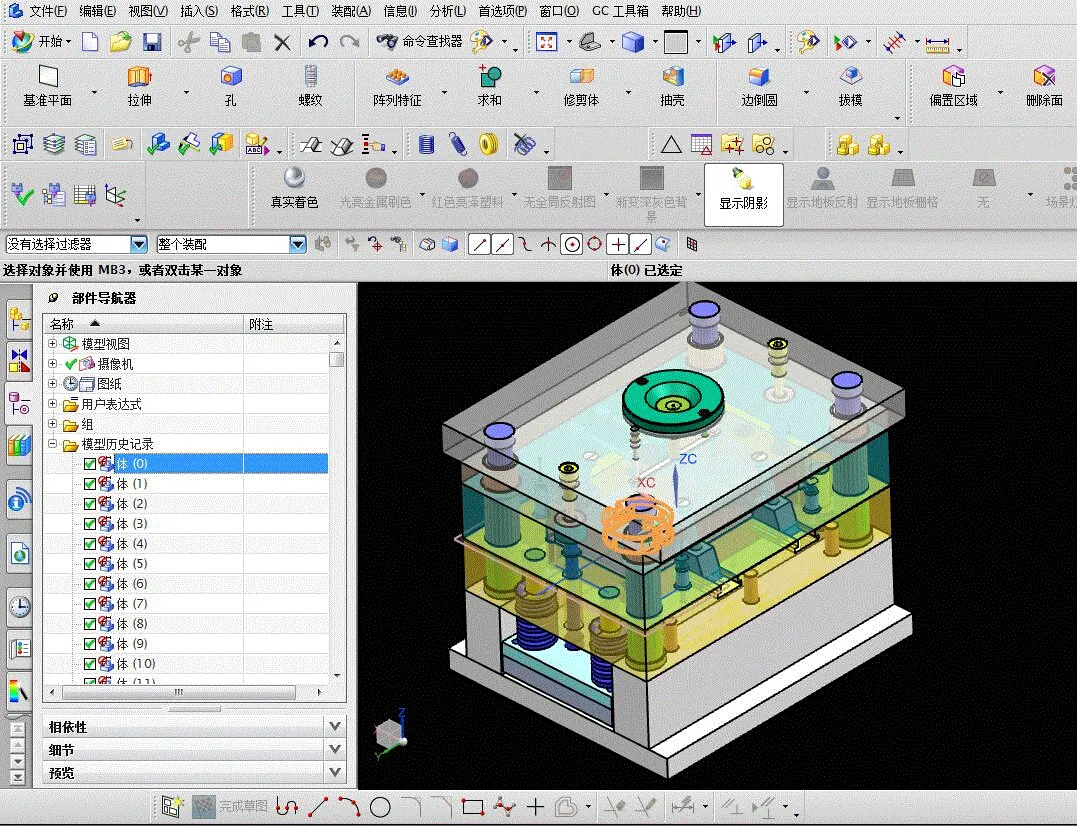This screenshot has width=1077, height=826.
Task: Click the yellow gear icon in toolbar
Action: coord(488,144)
